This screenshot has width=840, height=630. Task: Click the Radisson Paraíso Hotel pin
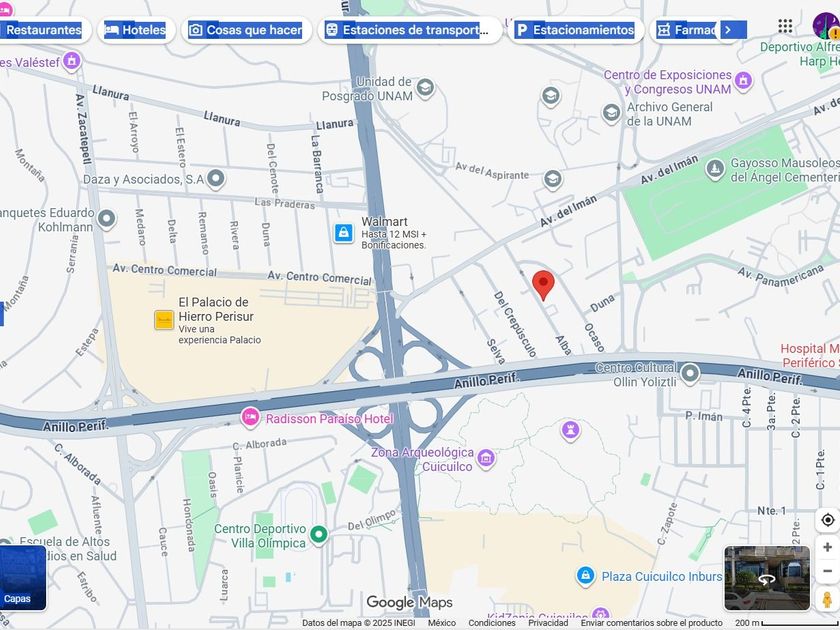pyautogui.click(x=250, y=417)
